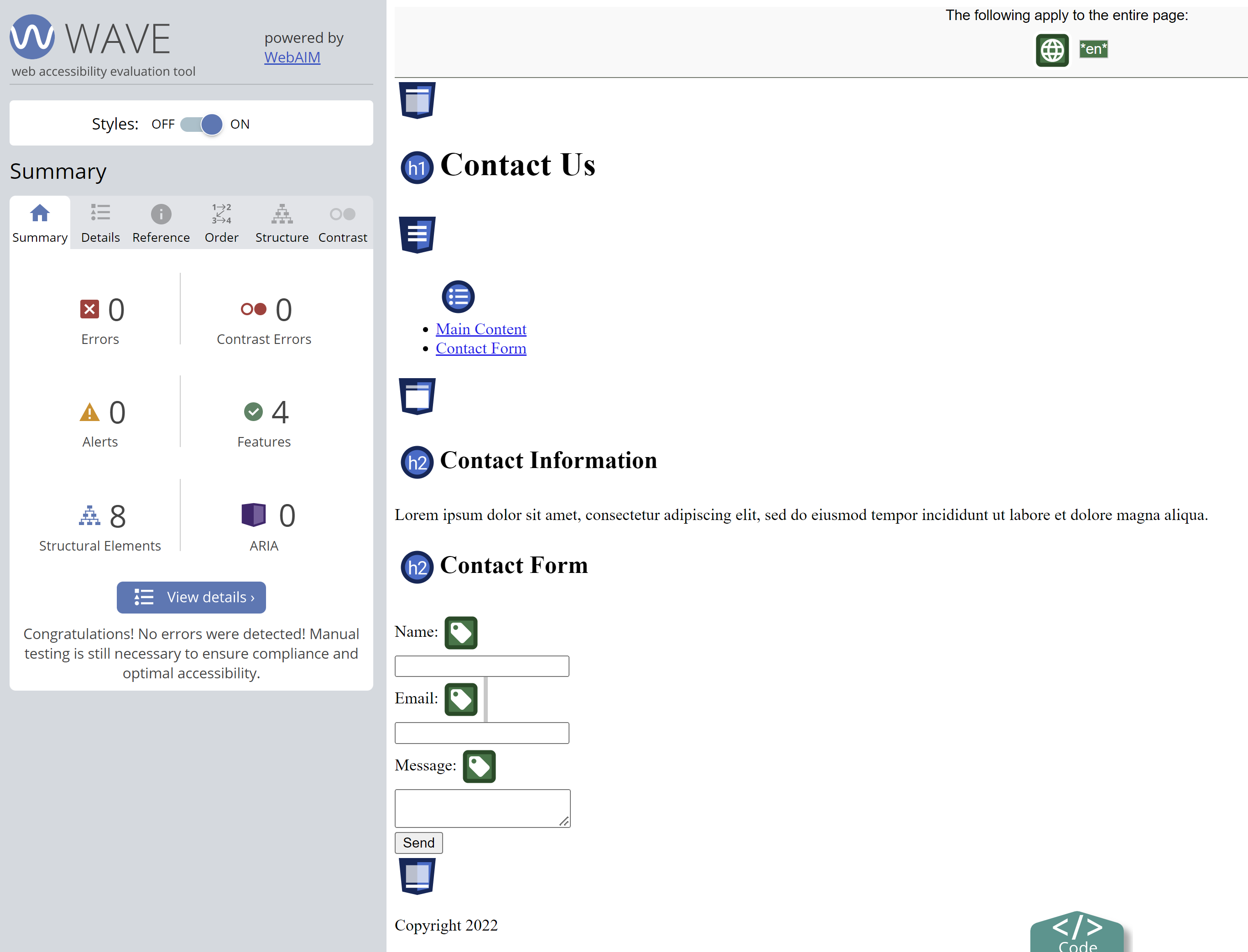The height and width of the screenshot is (952, 1248).
Task: Click the 'Lorem ipsum dolor sit amet' paragraph
Action: (801, 515)
